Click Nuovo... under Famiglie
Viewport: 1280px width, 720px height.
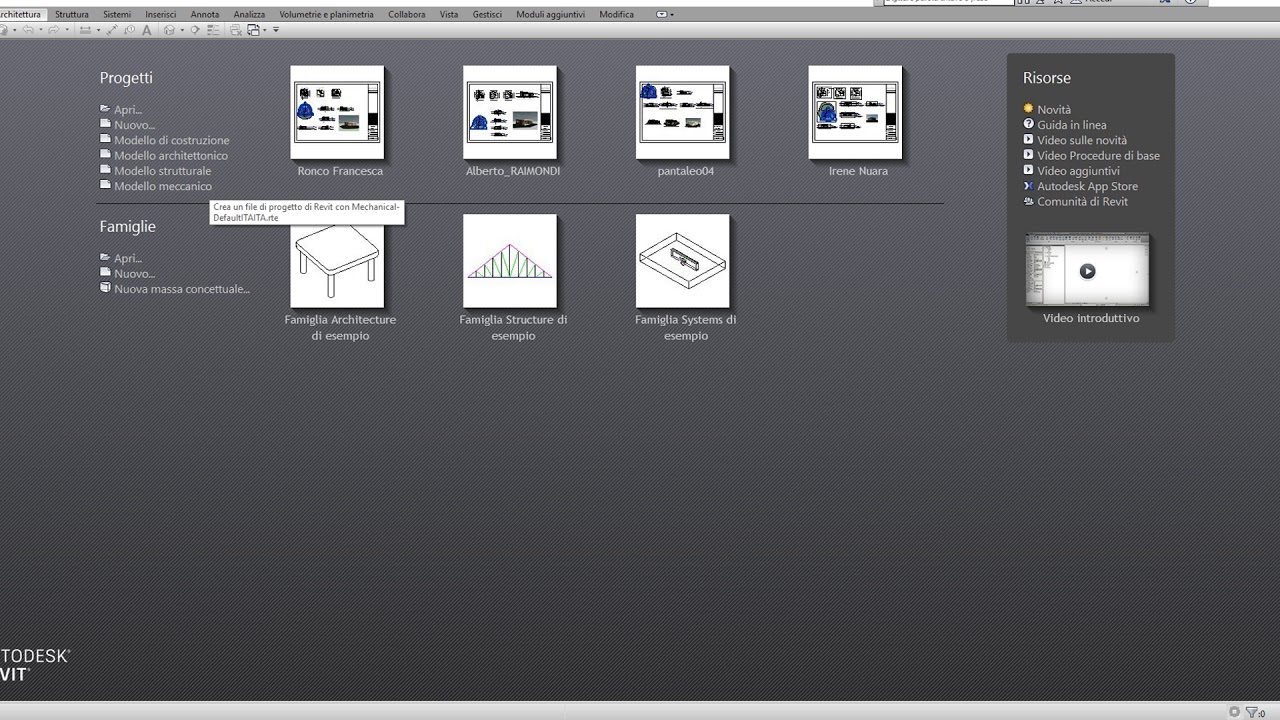click(x=128, y=273)
